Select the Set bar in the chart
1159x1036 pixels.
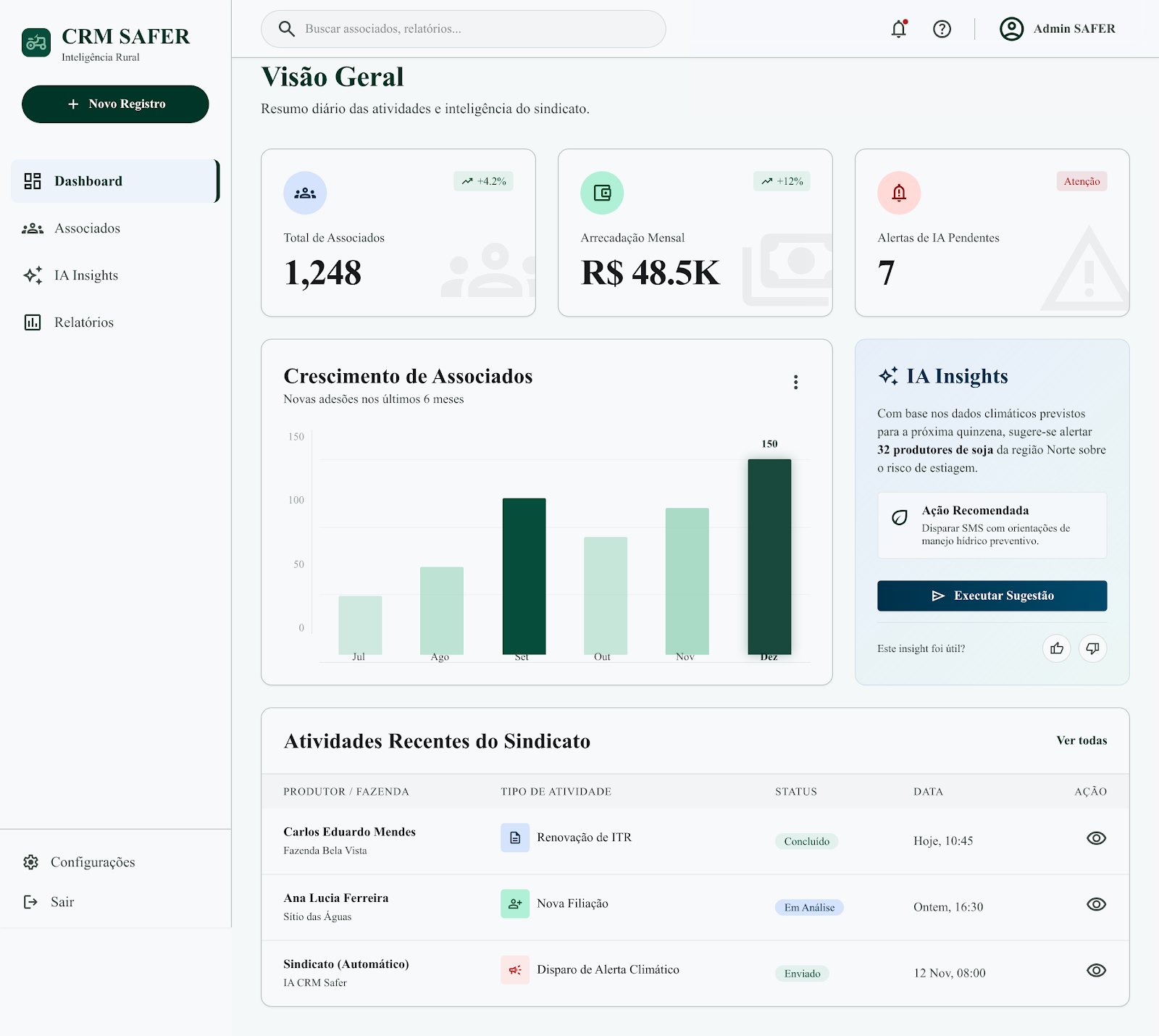[524, 576]
